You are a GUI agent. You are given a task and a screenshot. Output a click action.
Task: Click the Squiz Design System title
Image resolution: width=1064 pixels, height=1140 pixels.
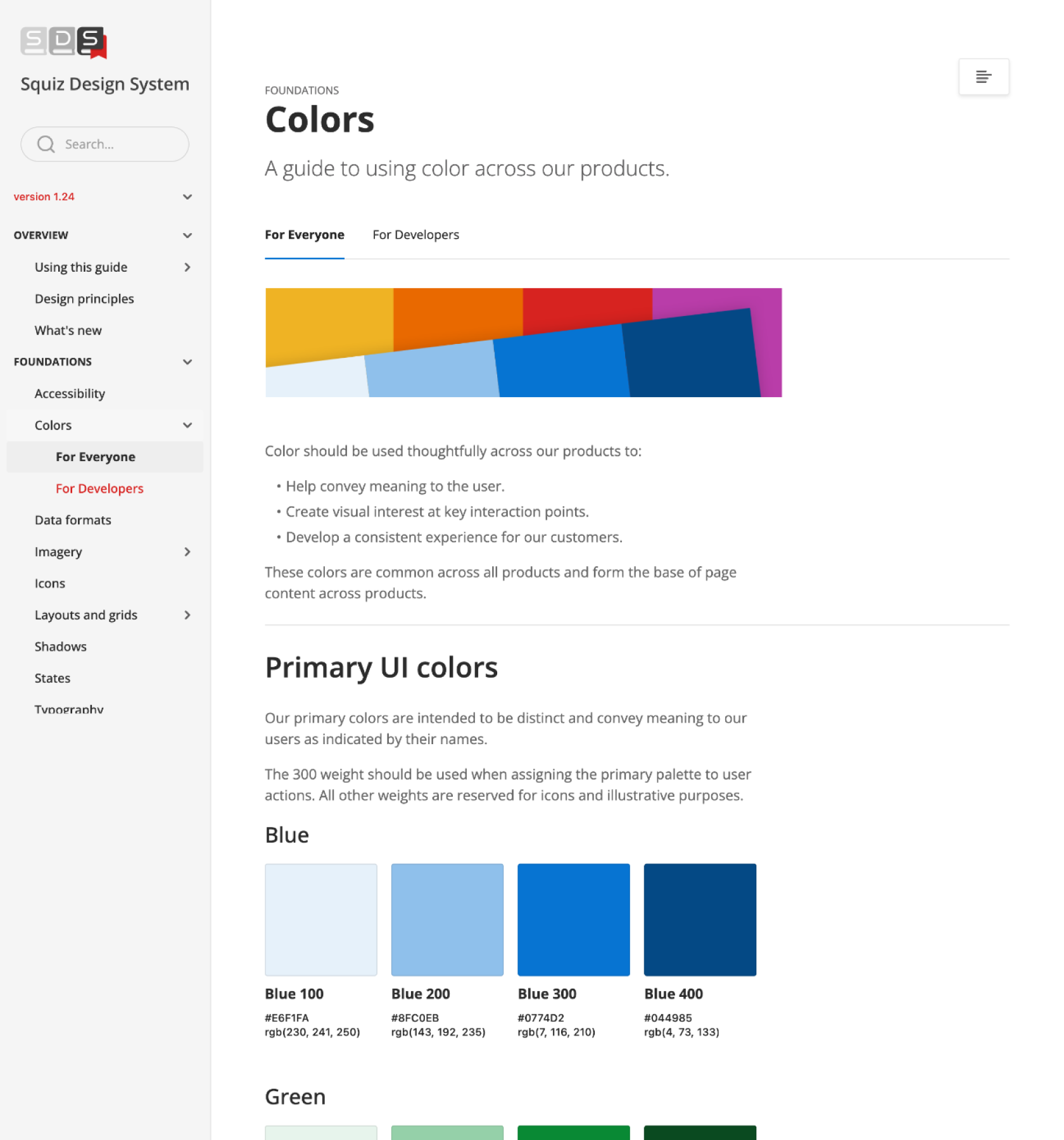[x=105, y=84]
